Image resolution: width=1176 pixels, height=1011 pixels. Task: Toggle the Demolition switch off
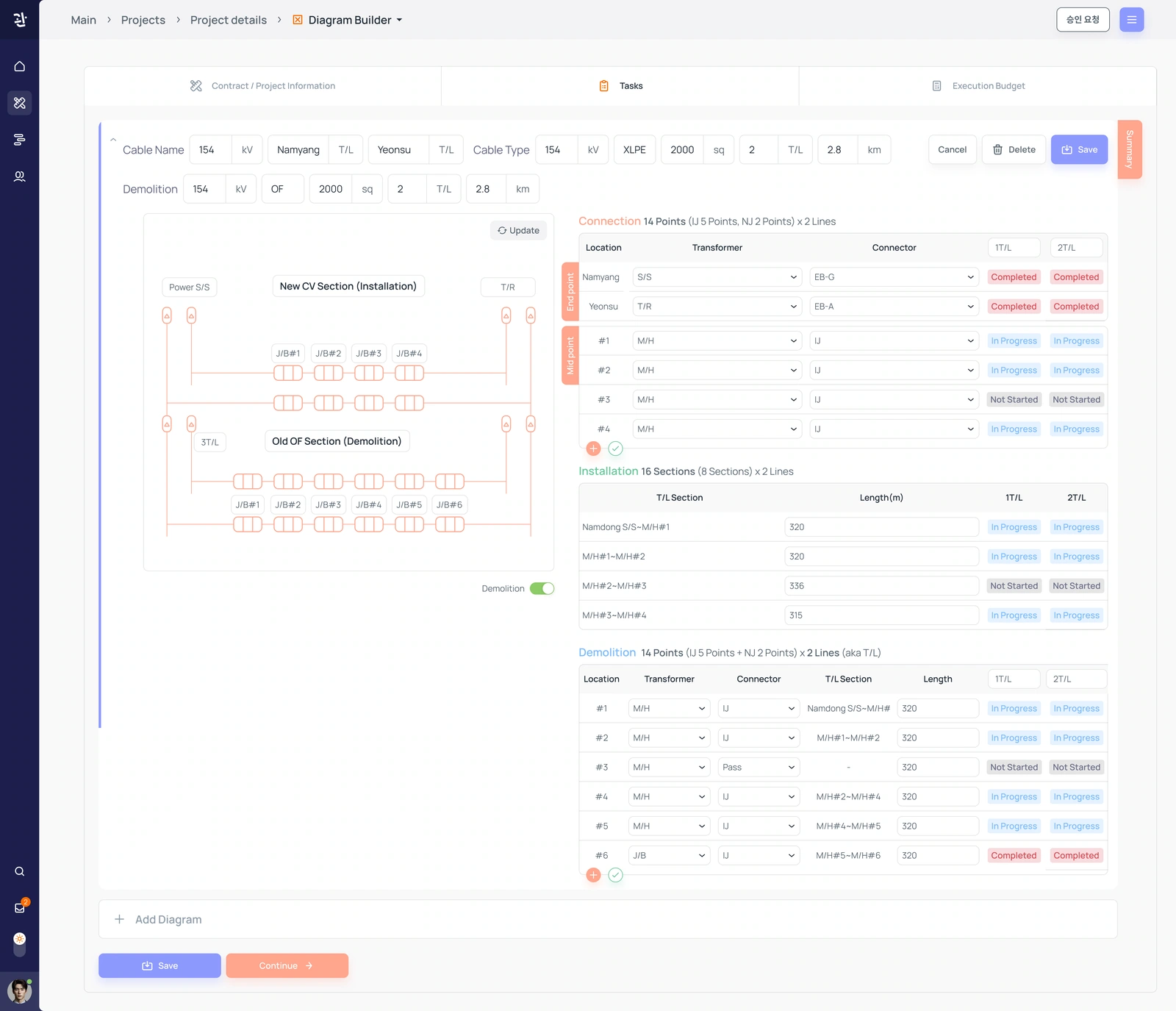542,588
